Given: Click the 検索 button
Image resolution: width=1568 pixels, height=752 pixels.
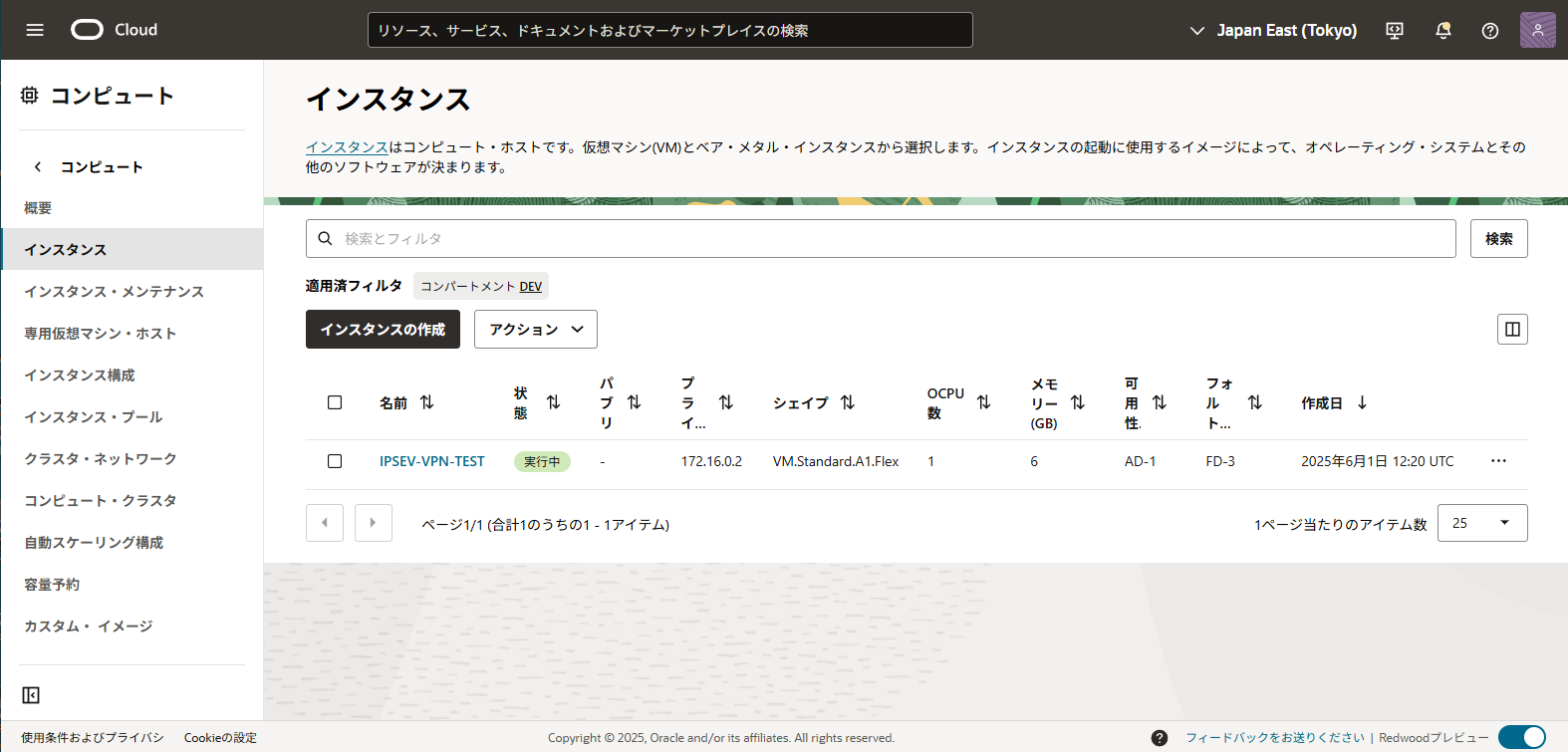Looking at the screenshot, I should (x=1498, y=239).
